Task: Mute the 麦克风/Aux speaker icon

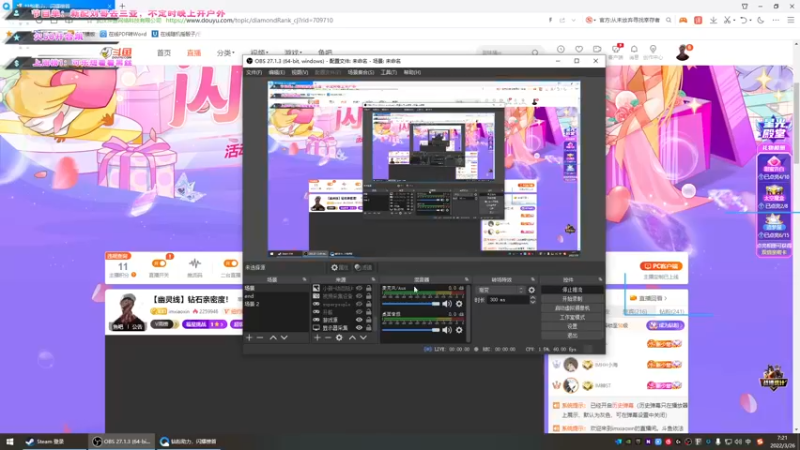Action: [447, 304]
